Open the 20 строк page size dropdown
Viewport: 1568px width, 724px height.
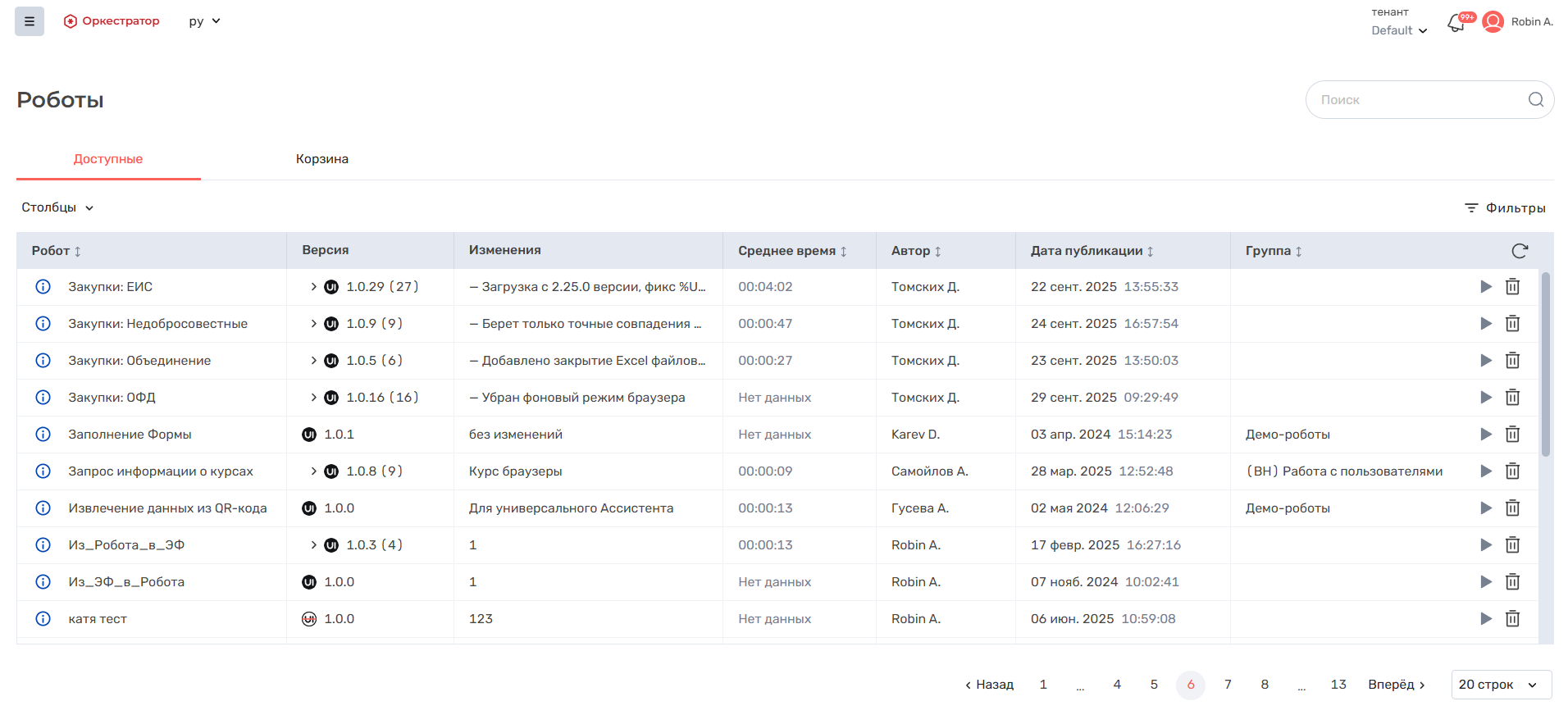[1500, 685]
